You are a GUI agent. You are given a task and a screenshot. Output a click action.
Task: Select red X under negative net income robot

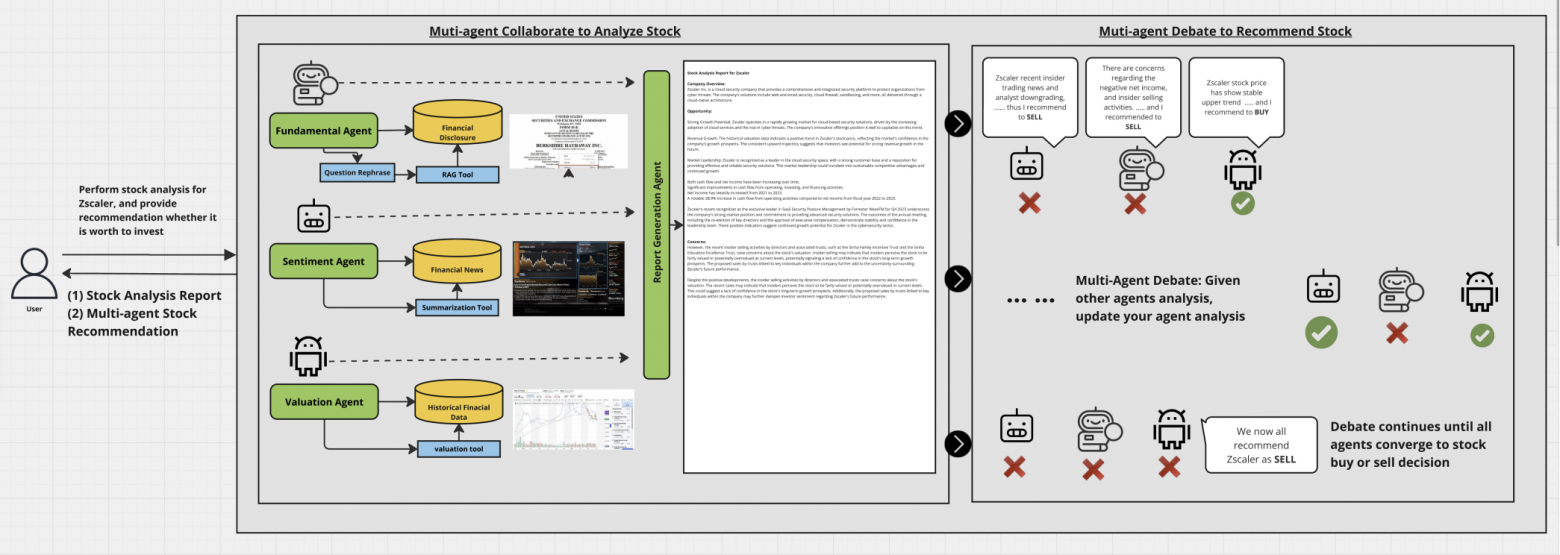(x=1134, y=204)
